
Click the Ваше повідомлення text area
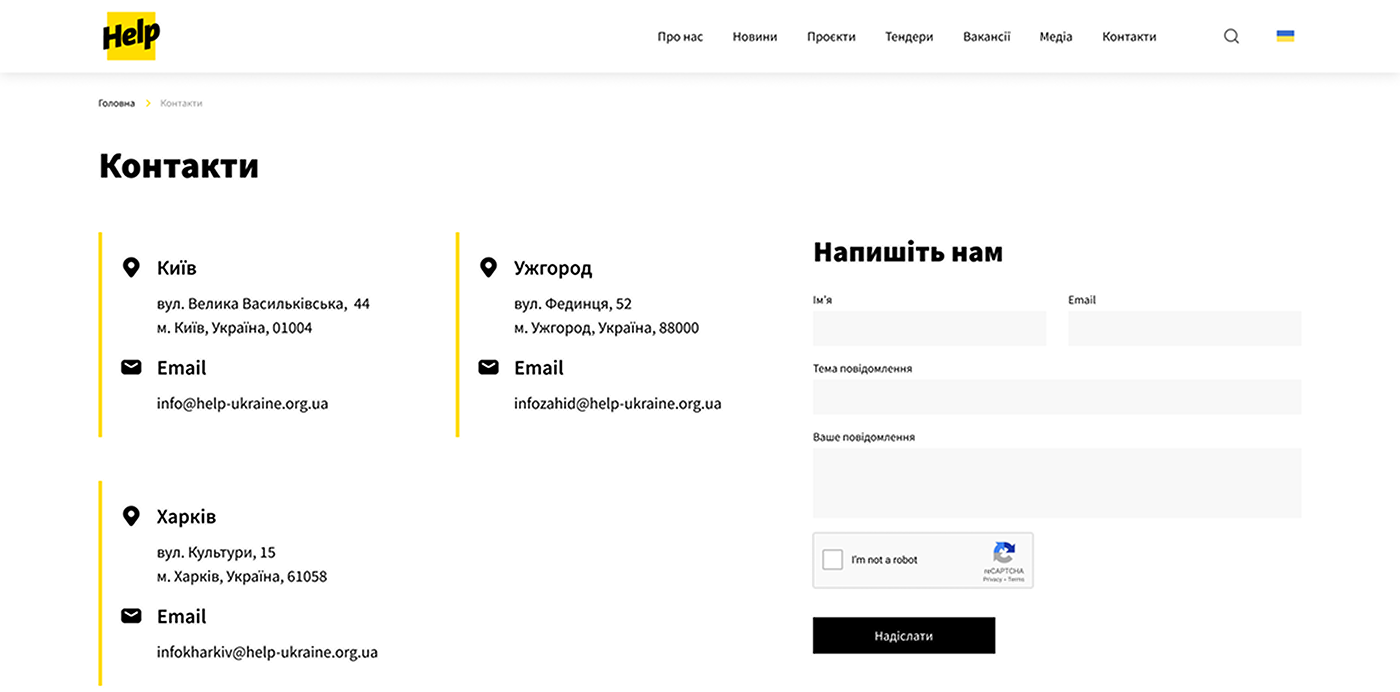(1056, 483)
